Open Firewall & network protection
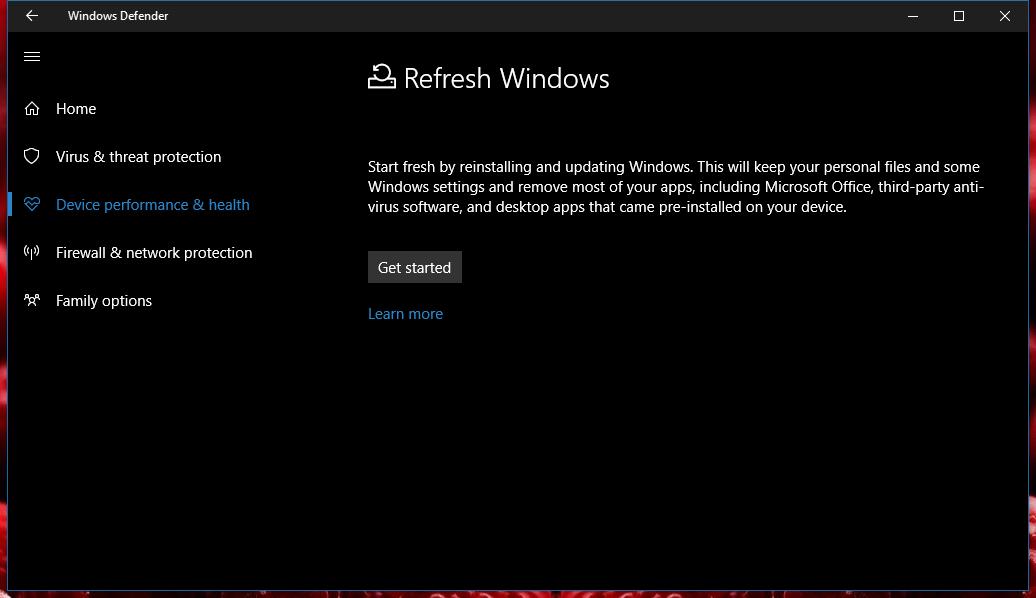 154,252
